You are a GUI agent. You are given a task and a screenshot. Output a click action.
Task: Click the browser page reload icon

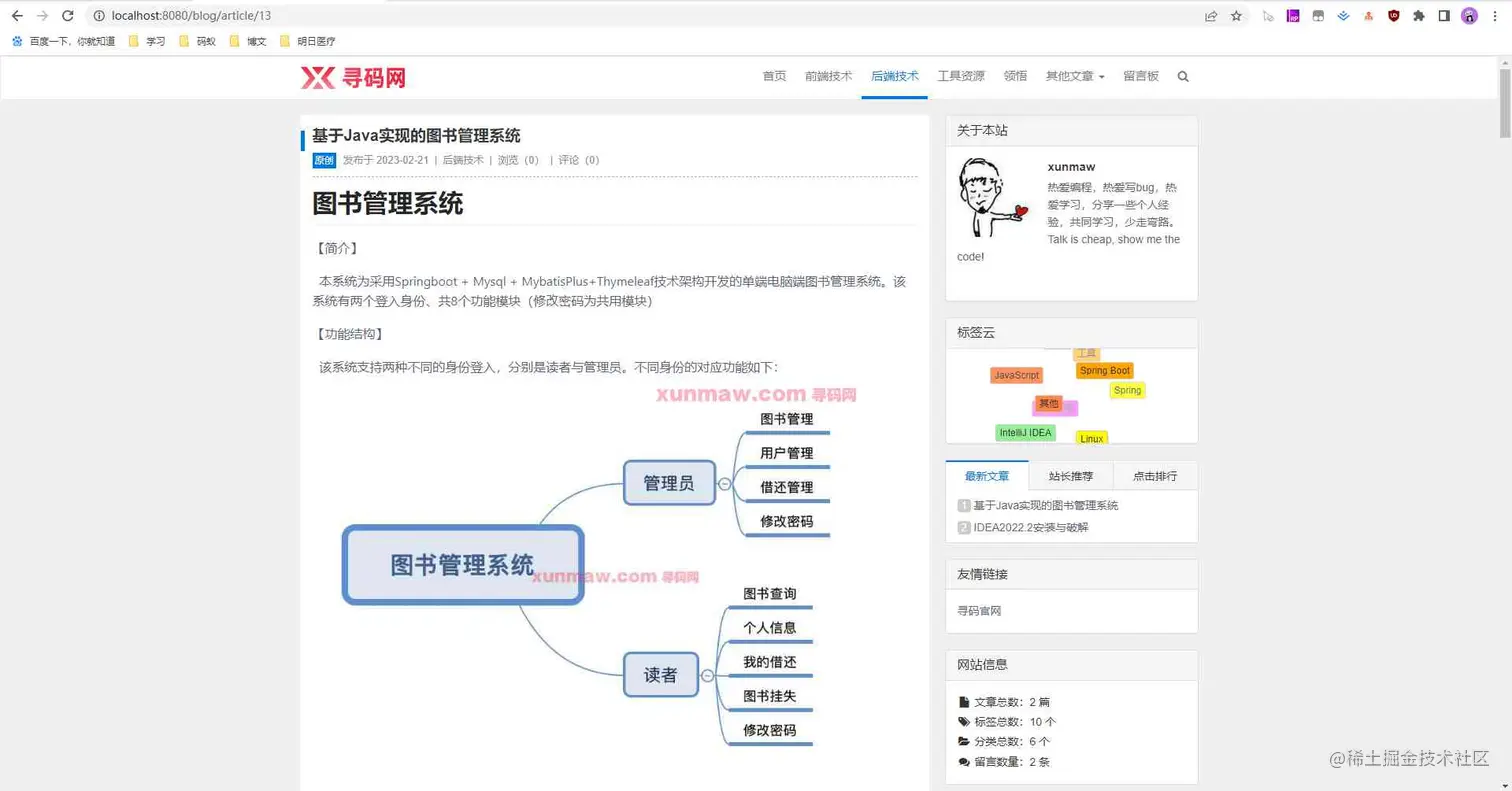pyautogui.click(x=67, y=16)
